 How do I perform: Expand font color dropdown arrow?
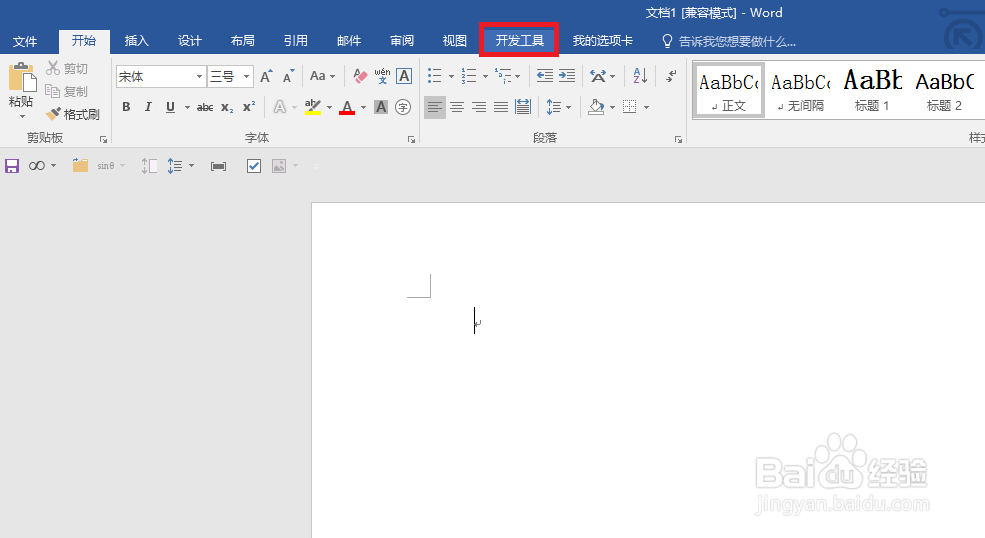(x=363, y=107)
